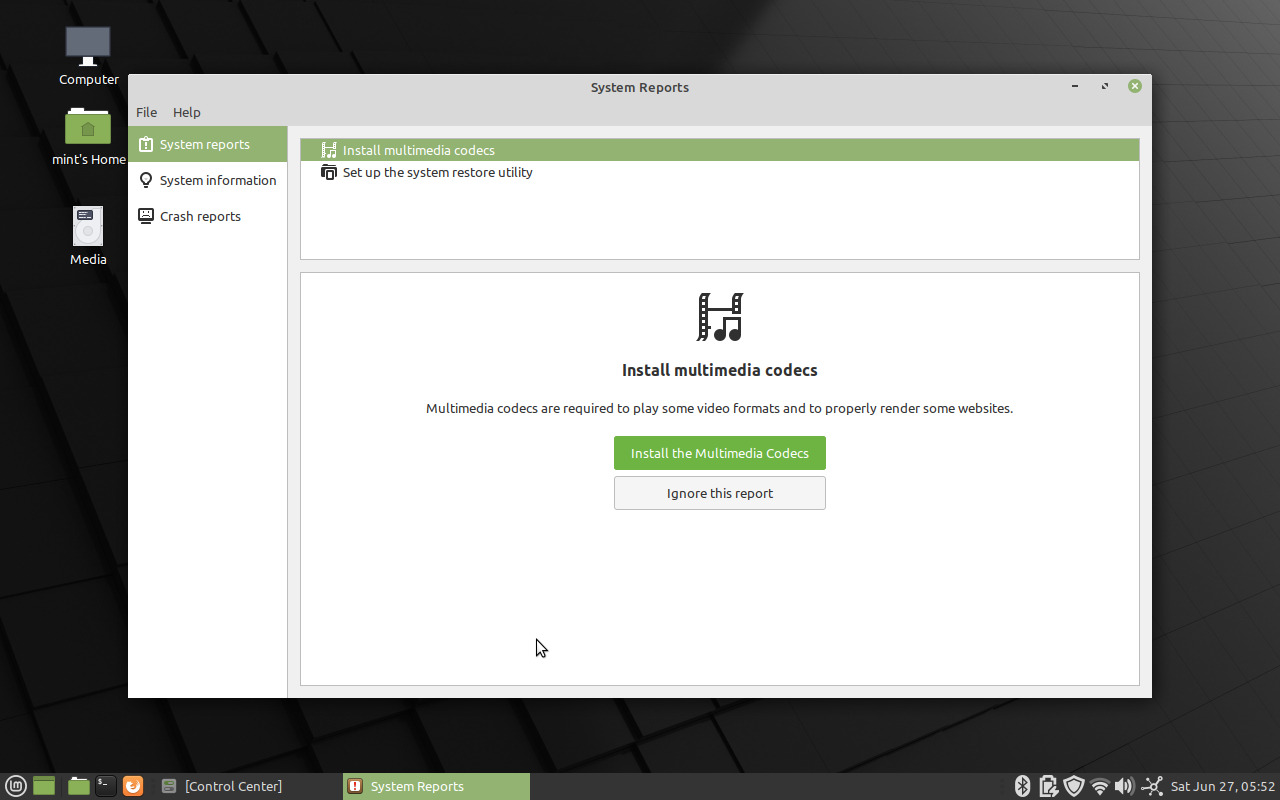Open the Linux Mint menu launcher
This screenshot has height=800, width=1280.
click(16, 786)
